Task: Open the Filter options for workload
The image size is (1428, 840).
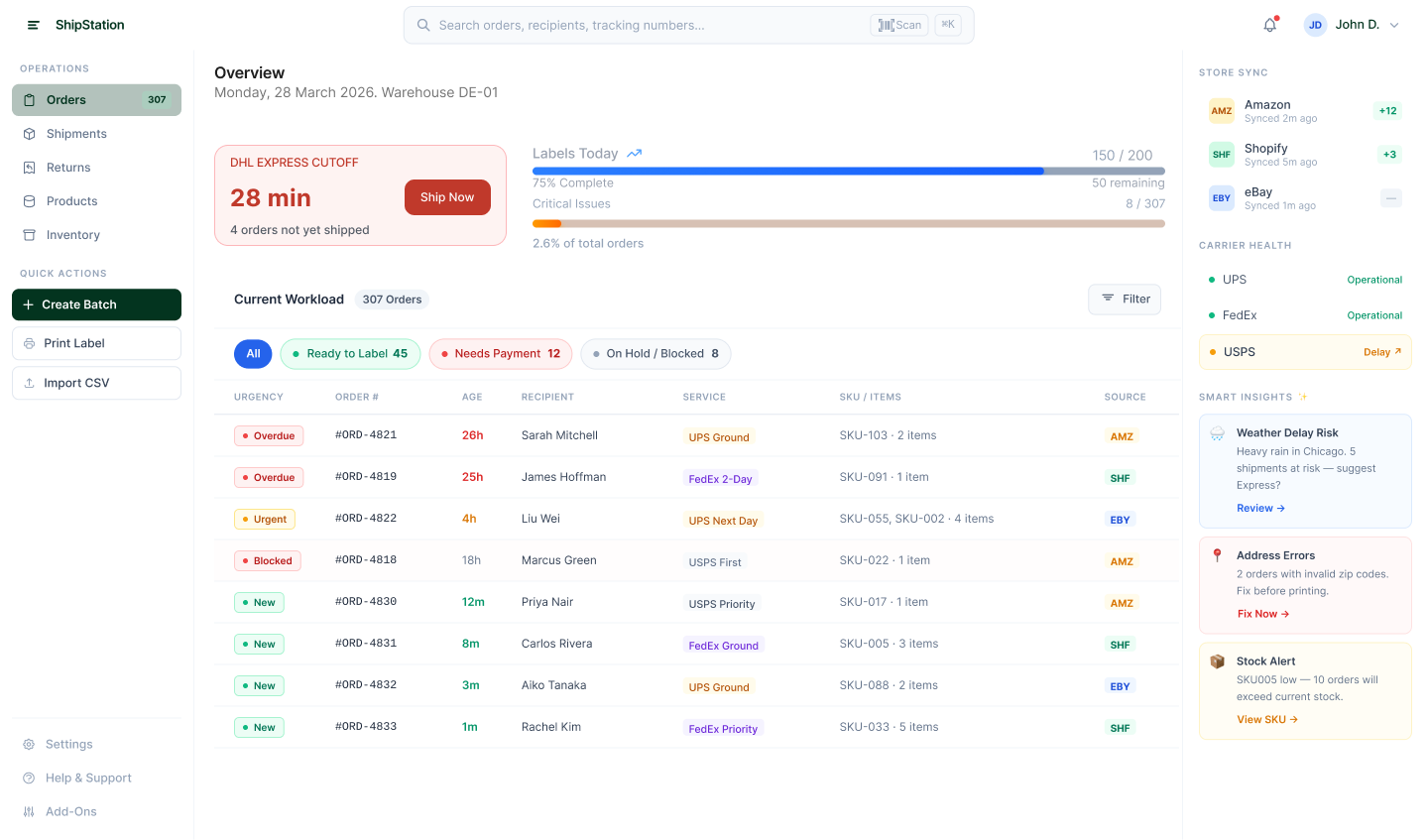Action: [x=1125, y=300]
